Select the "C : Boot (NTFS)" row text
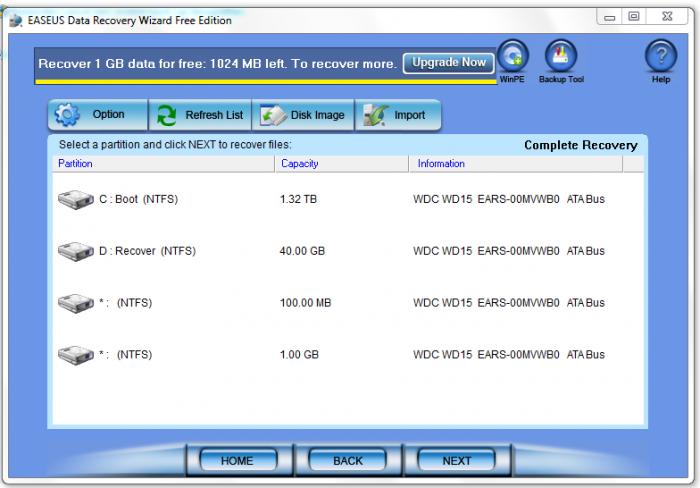This screenshot has width=700, height=488. coord(138,199)
